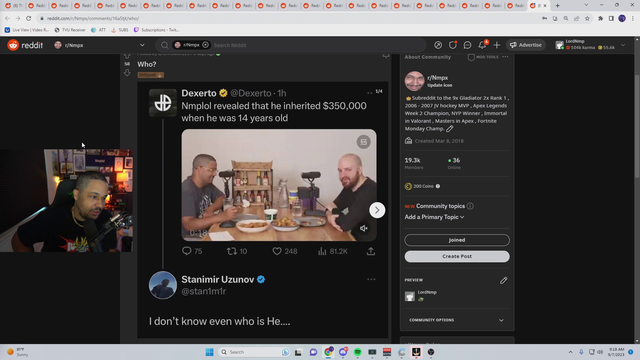640x360 pixels.
Task: Open Spotify from the taskbar
Action: click(x=358, y=352)
